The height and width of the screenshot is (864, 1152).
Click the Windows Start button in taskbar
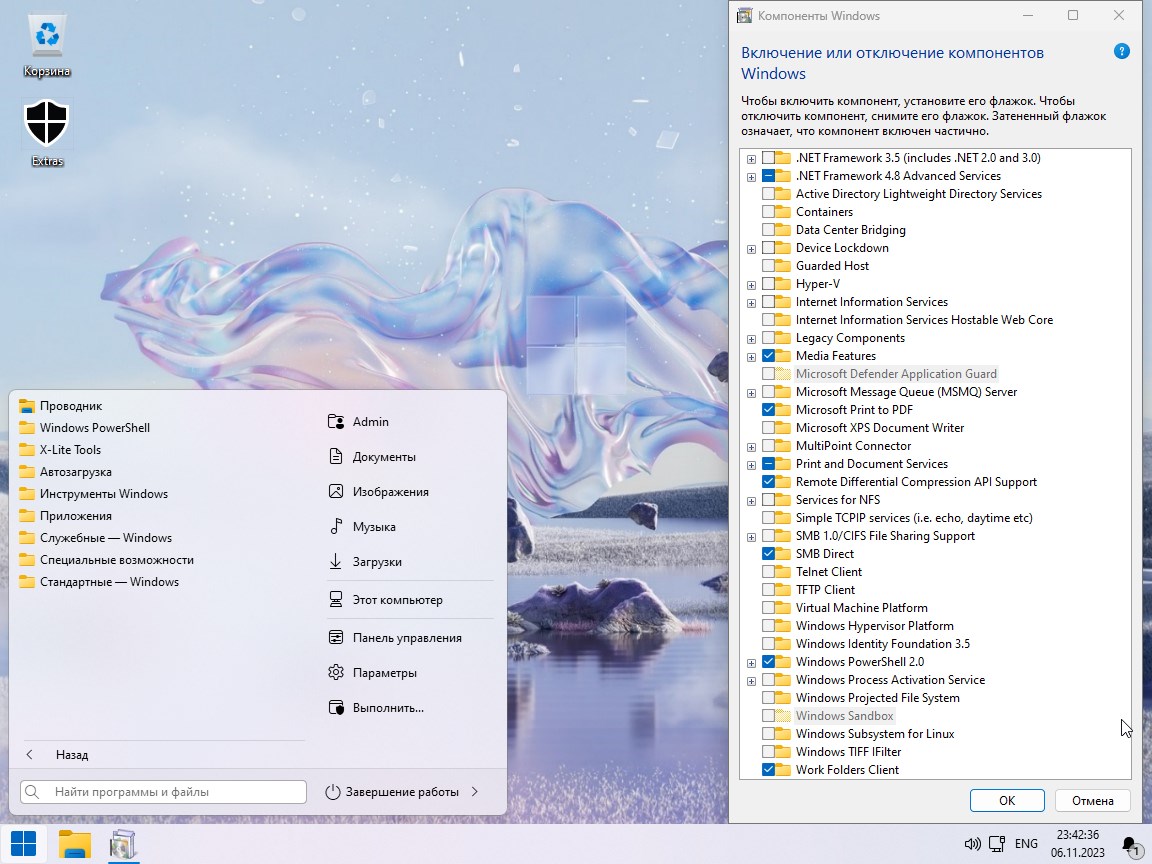23,844
